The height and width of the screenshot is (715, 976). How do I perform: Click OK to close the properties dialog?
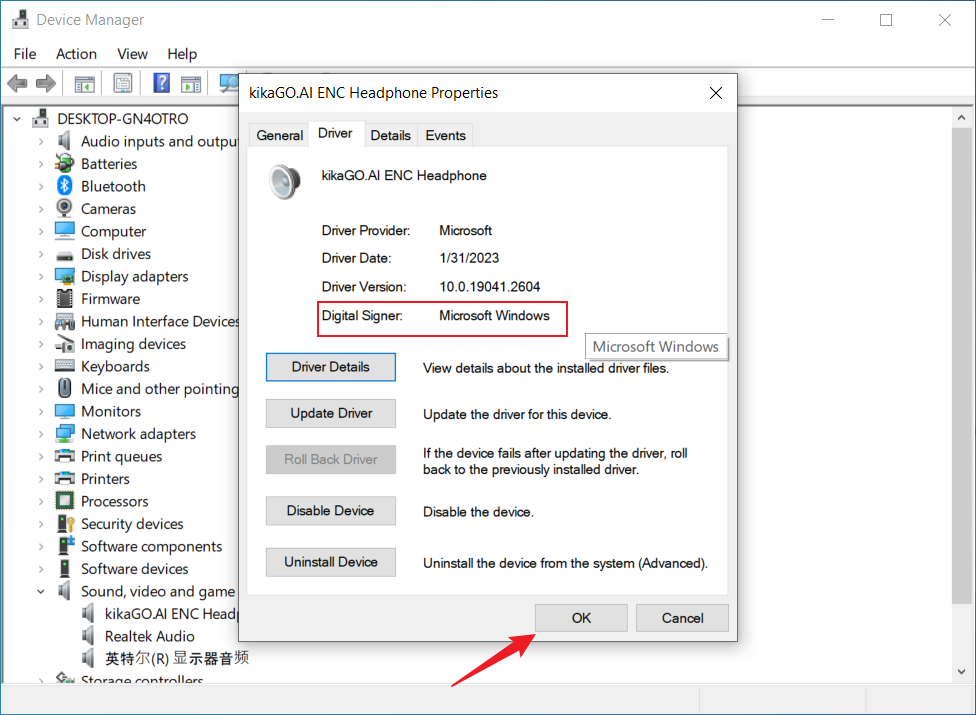(x=581, y=618)
